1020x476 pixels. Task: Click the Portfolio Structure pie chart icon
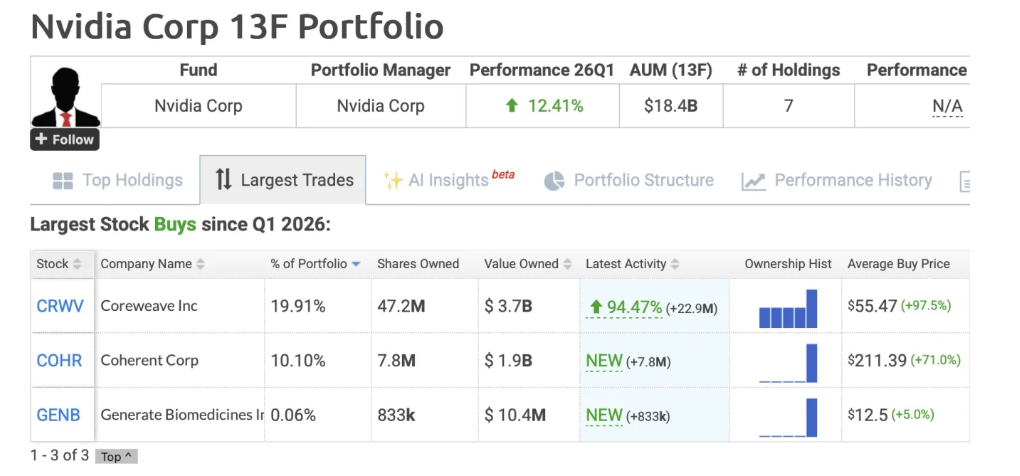point(554,181)
